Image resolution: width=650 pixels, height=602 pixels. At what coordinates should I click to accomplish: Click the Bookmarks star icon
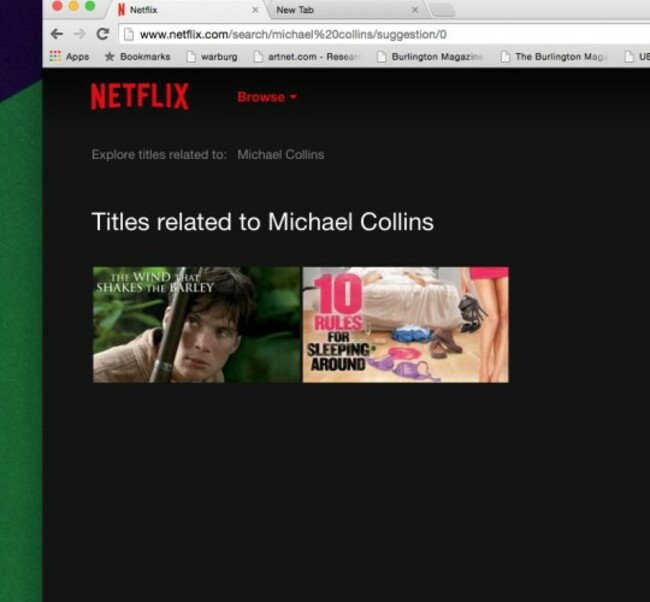click(109, 56)
